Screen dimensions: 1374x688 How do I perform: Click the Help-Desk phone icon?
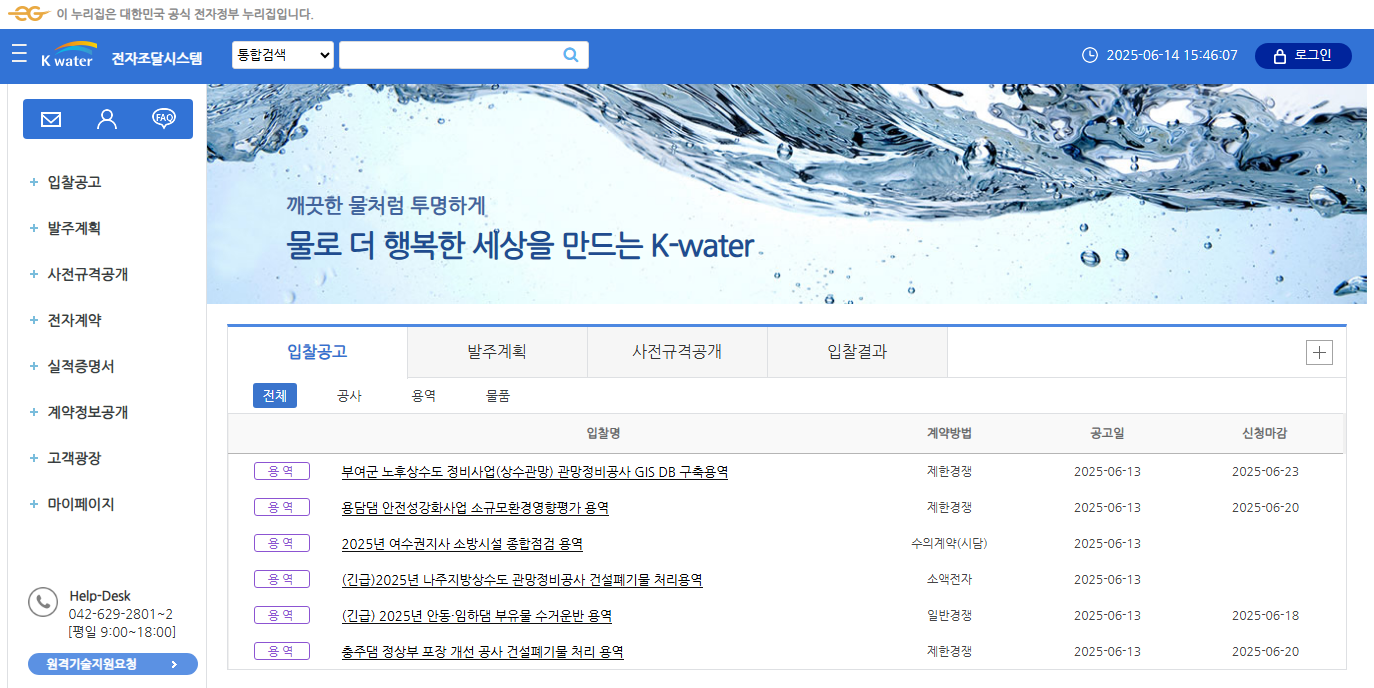tap(43, 602)
